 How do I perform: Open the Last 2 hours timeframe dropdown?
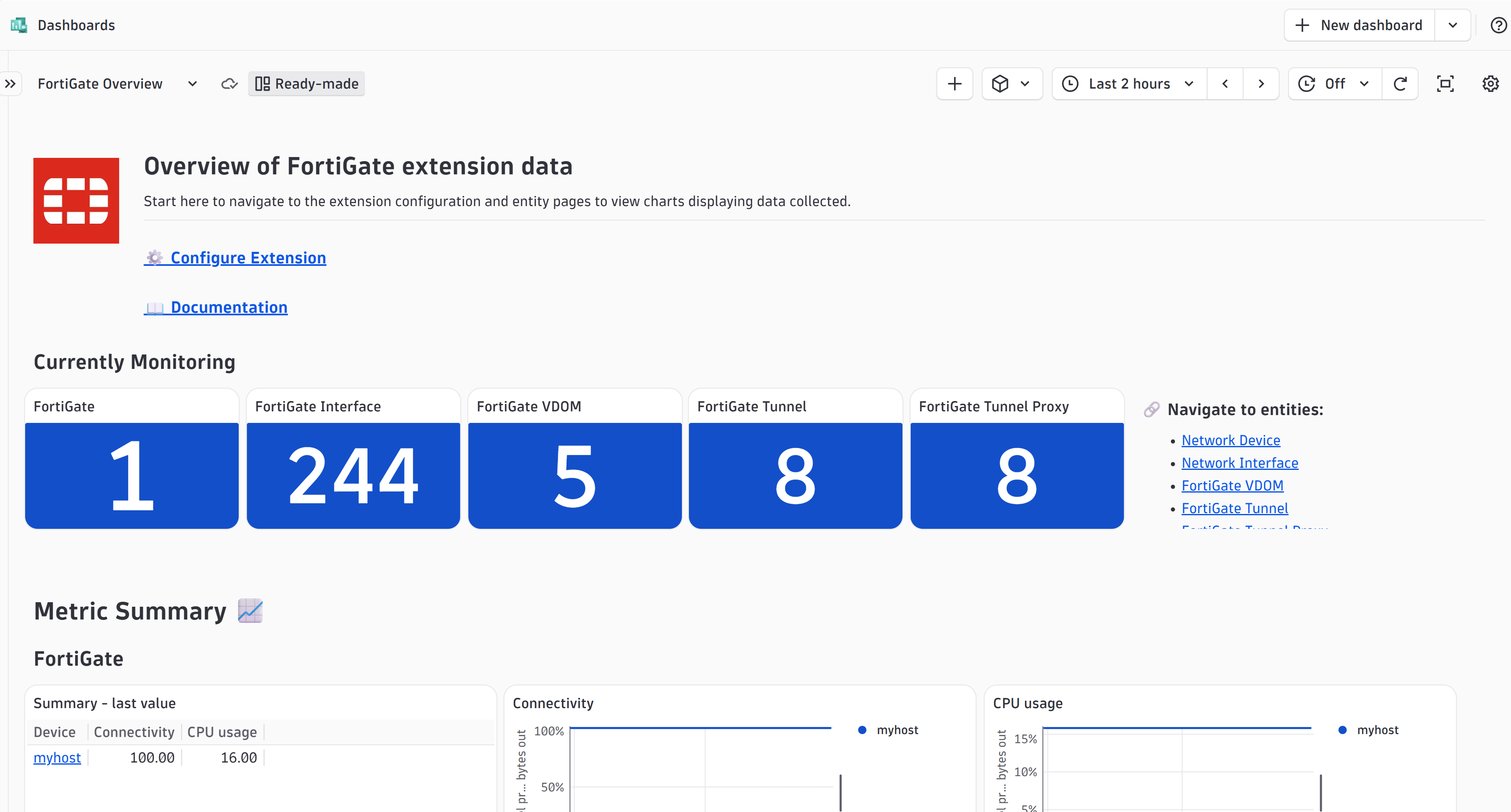1129,84
